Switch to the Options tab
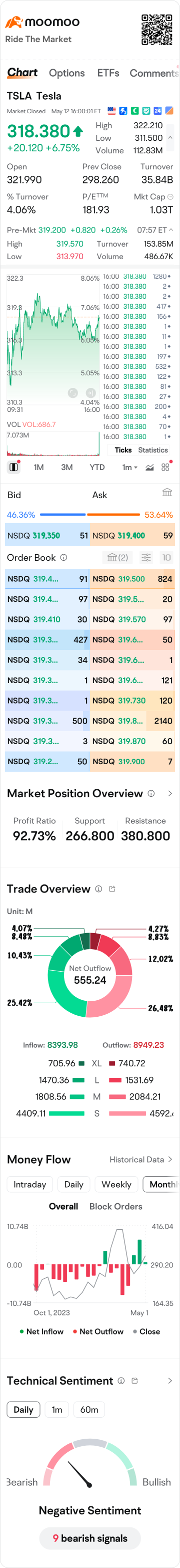Screen dimensions: 180x1568 click(67, 73)
